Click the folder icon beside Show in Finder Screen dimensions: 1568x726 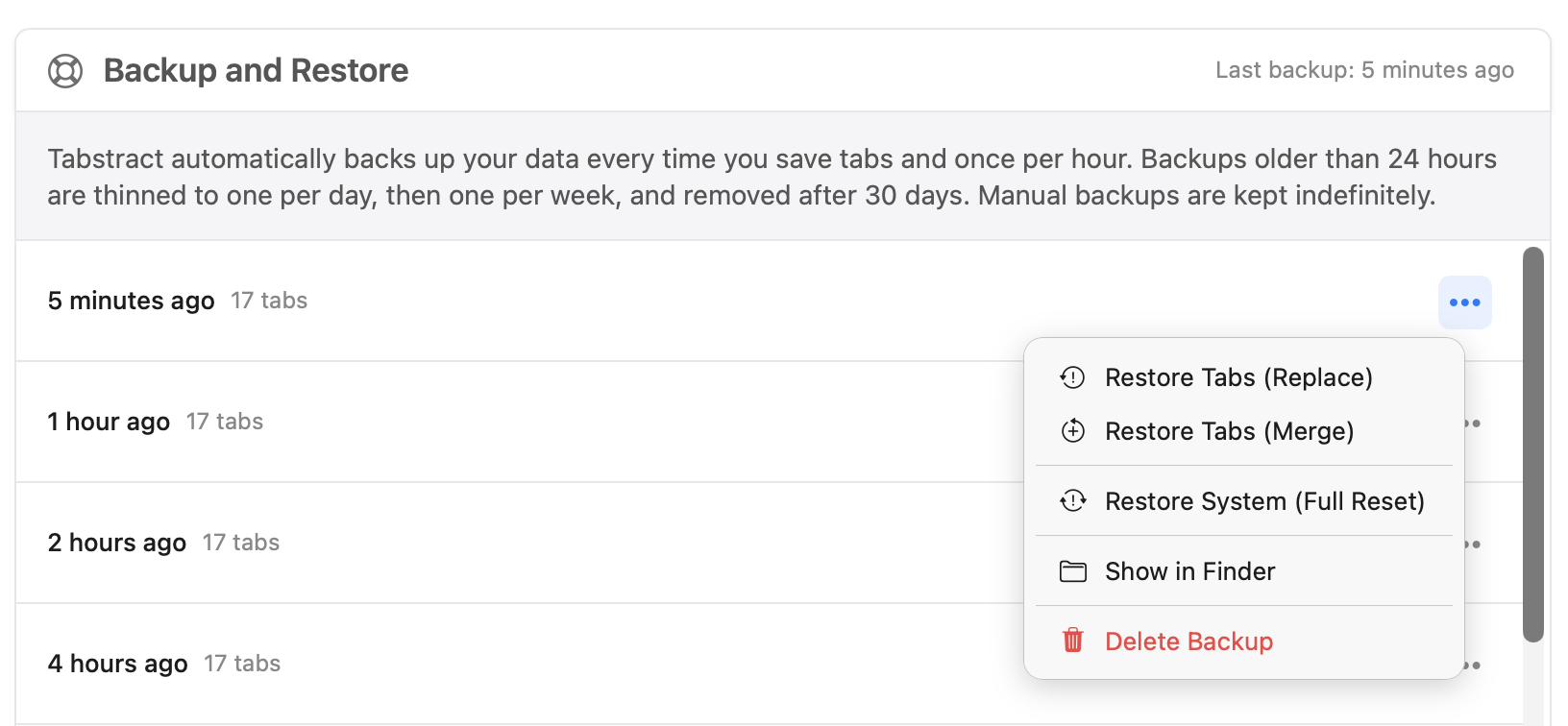click(x=1072, y=570)
